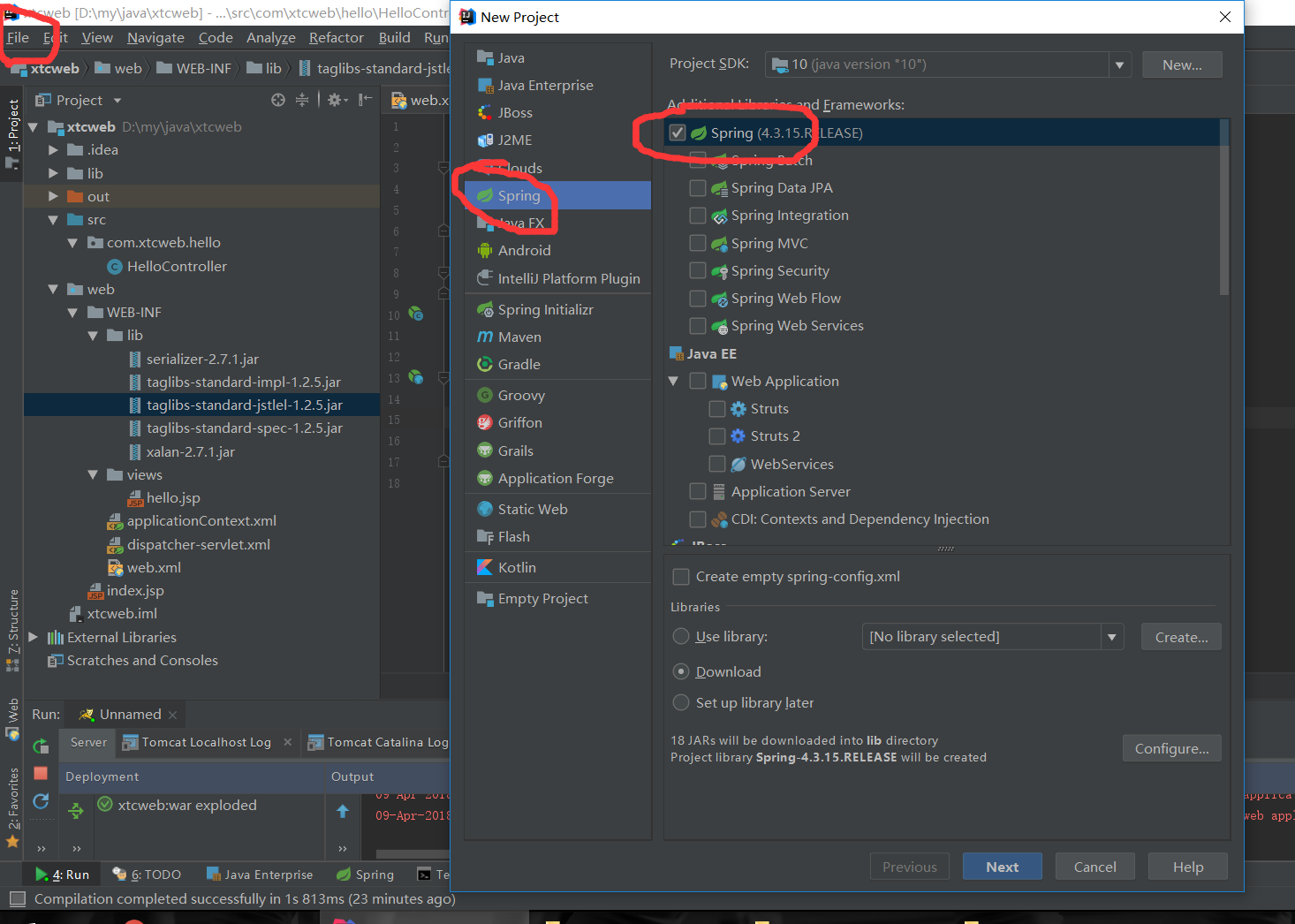Click the blue up arrow in Output column
Image resolution: width=1295 pixels, height=924 pixels.
click(x=343, y=811)
